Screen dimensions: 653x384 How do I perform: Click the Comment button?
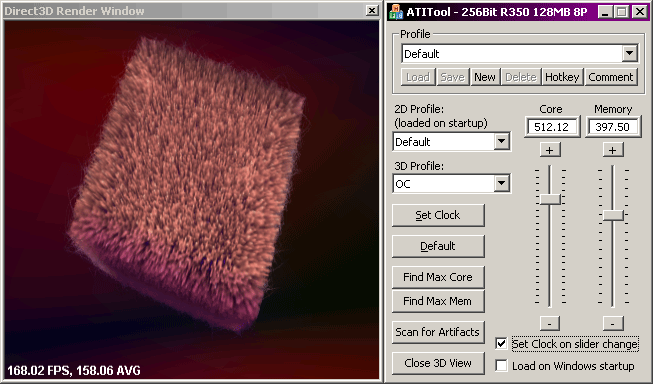[x=611, y=77]
